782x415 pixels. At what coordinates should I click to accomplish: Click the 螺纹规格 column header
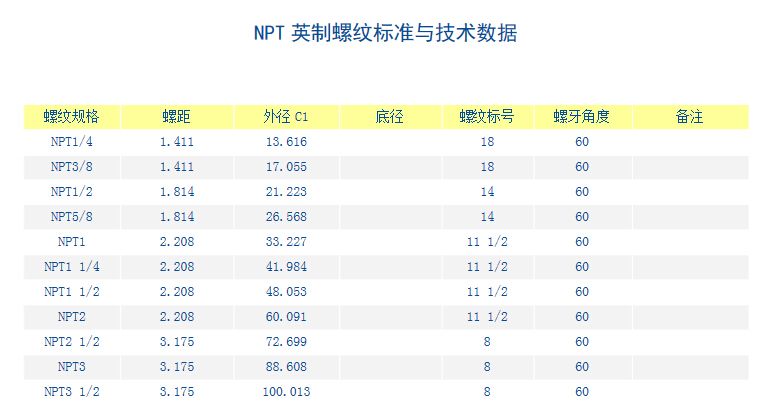point(71,117)
